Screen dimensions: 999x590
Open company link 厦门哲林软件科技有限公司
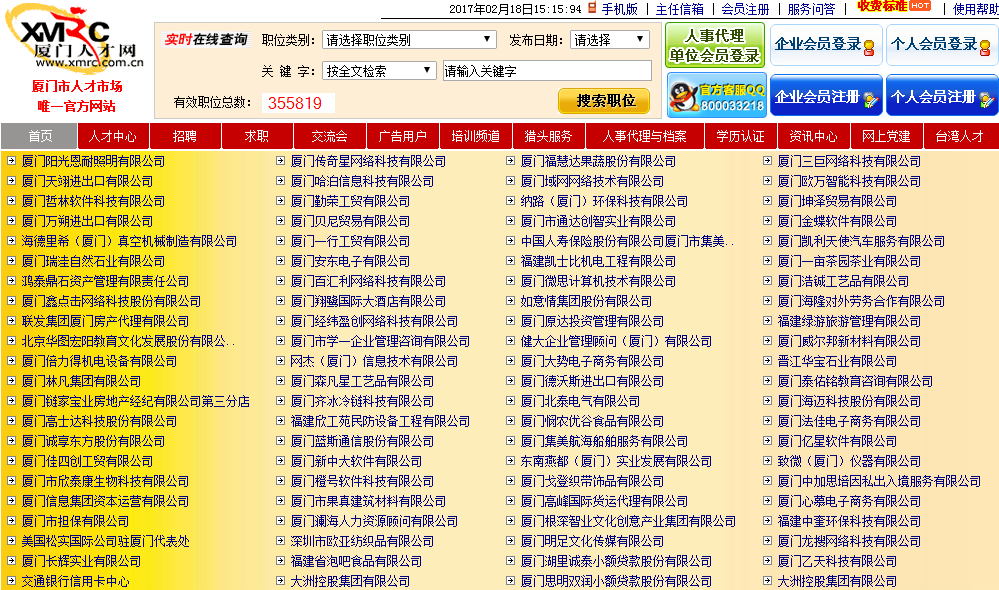[x=93, y=201]
